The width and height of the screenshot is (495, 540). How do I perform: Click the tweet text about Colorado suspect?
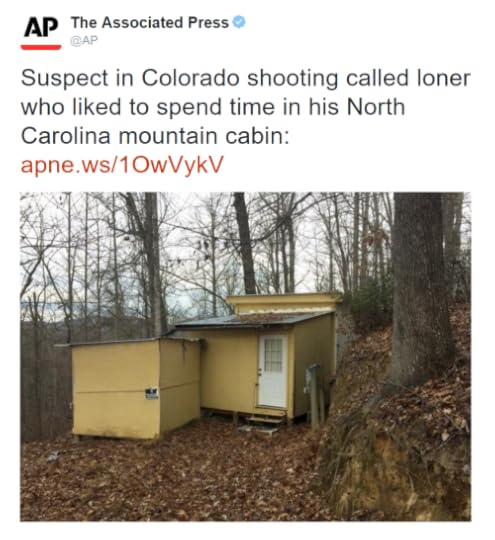245,107
